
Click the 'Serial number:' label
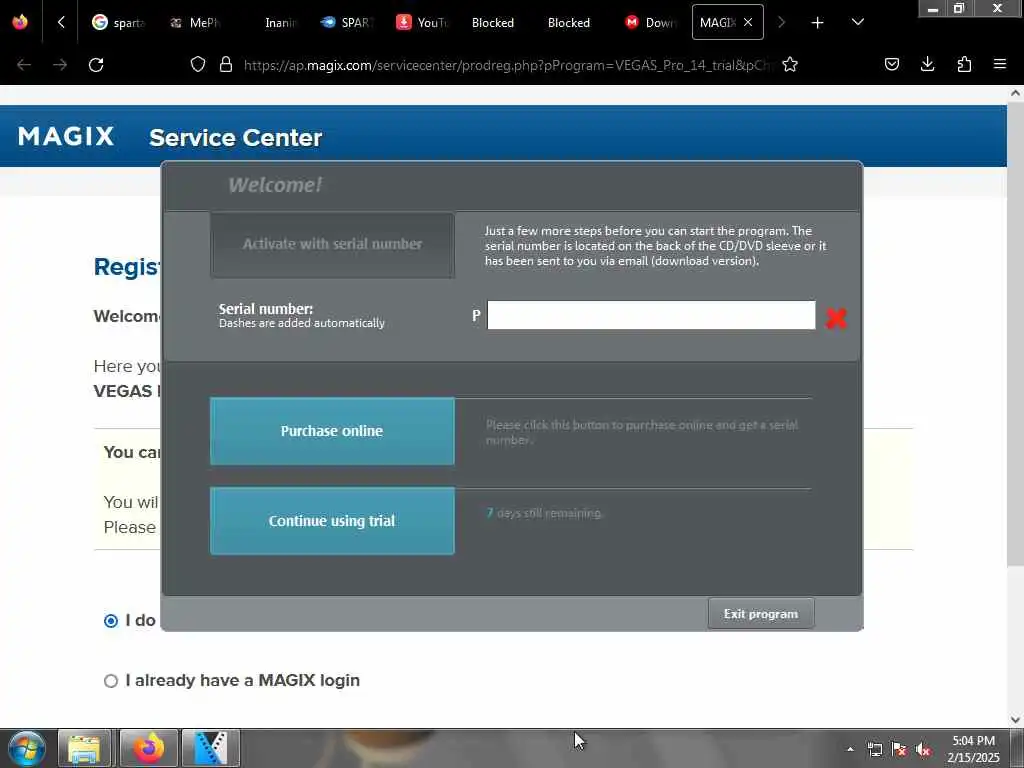tap(266, 309)
